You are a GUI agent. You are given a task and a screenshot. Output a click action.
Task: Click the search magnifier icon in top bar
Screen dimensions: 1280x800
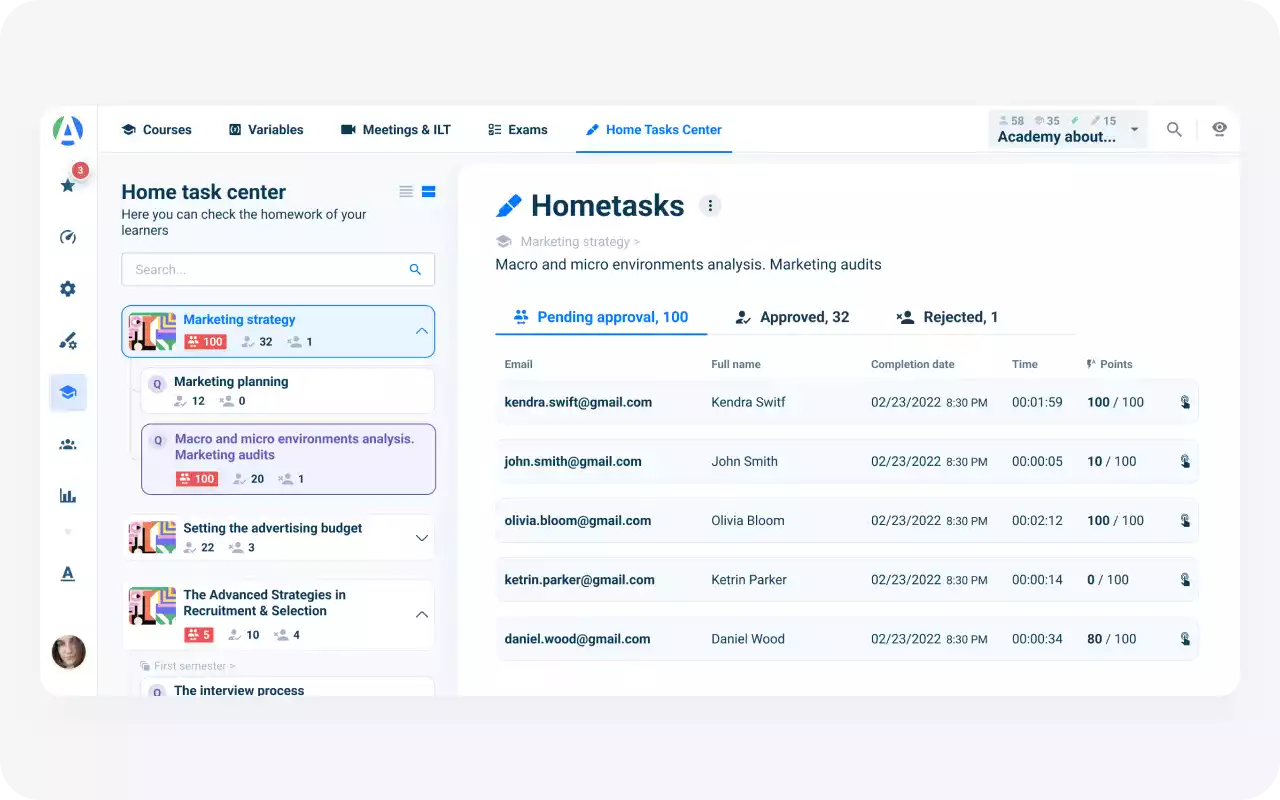point(1174,130)
